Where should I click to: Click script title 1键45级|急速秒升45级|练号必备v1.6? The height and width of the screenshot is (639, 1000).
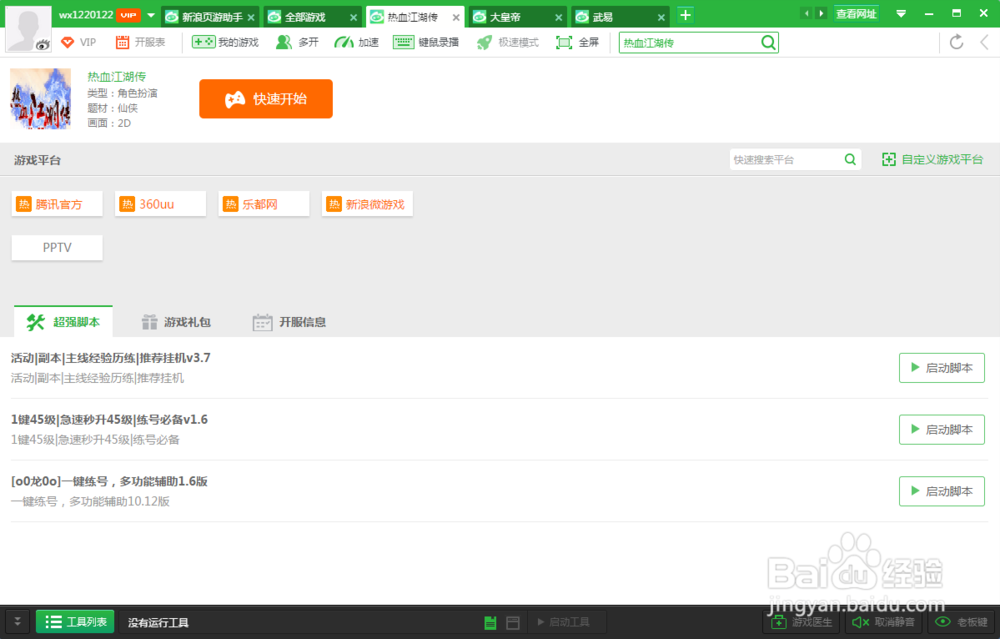coord(109,420)
